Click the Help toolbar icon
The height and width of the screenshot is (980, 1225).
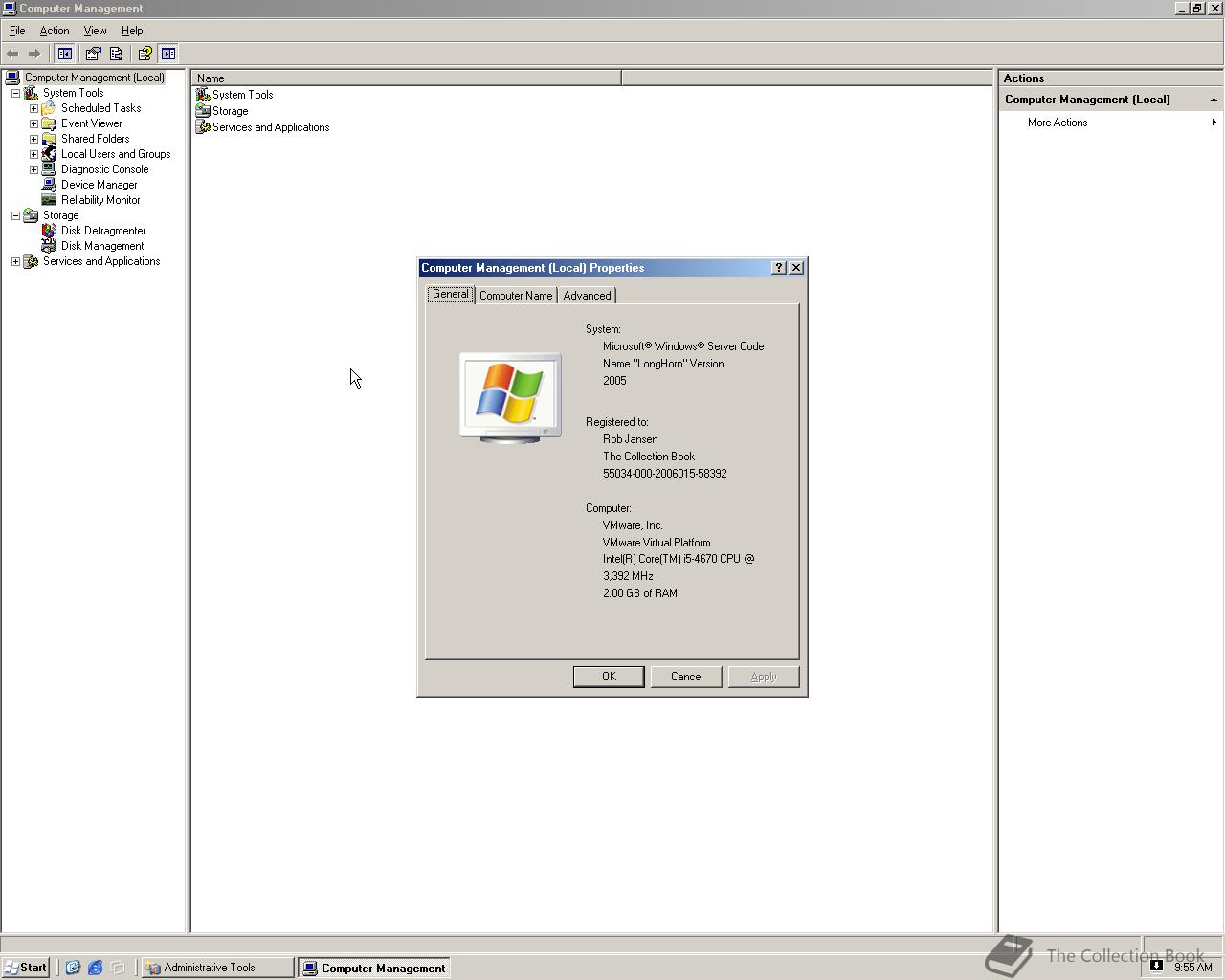[x=145, y=54]
